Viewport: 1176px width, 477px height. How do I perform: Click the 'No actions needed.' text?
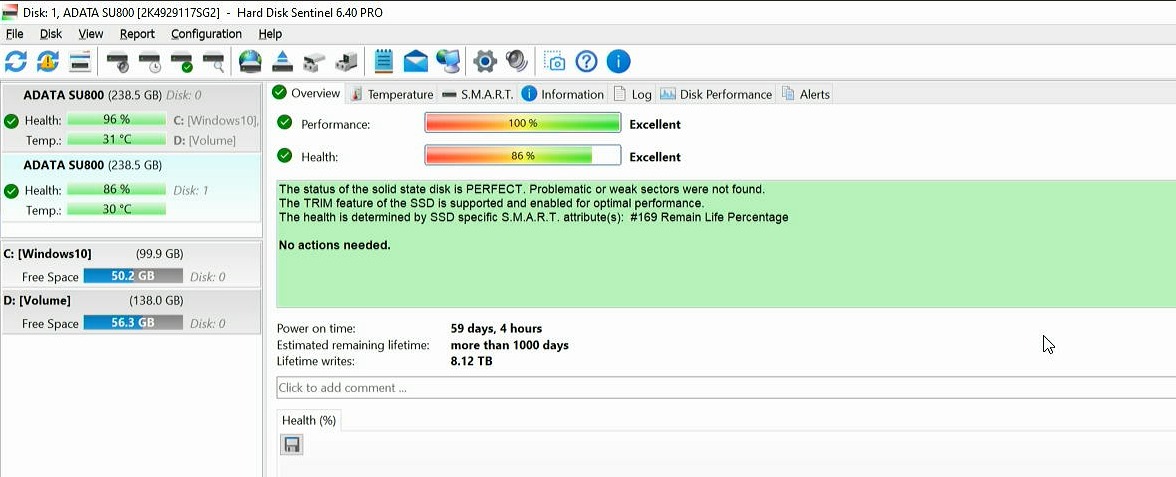coord(334,245)
